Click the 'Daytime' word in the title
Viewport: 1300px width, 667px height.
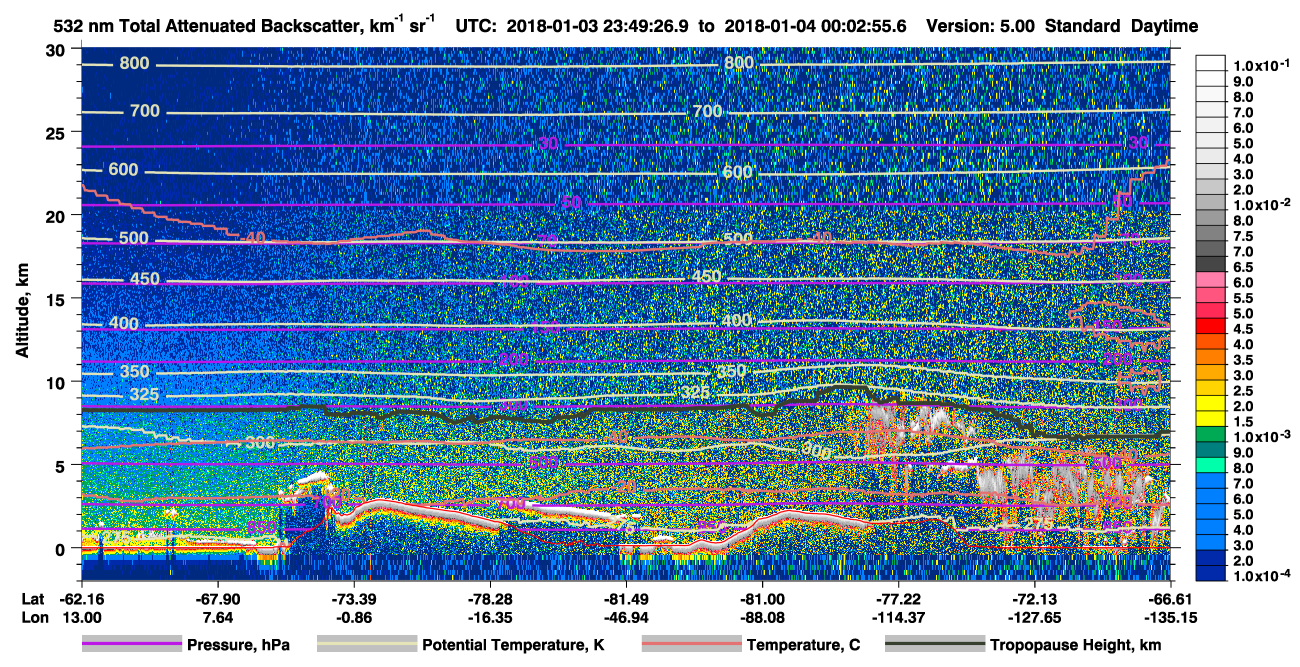tap(1164, 27)
